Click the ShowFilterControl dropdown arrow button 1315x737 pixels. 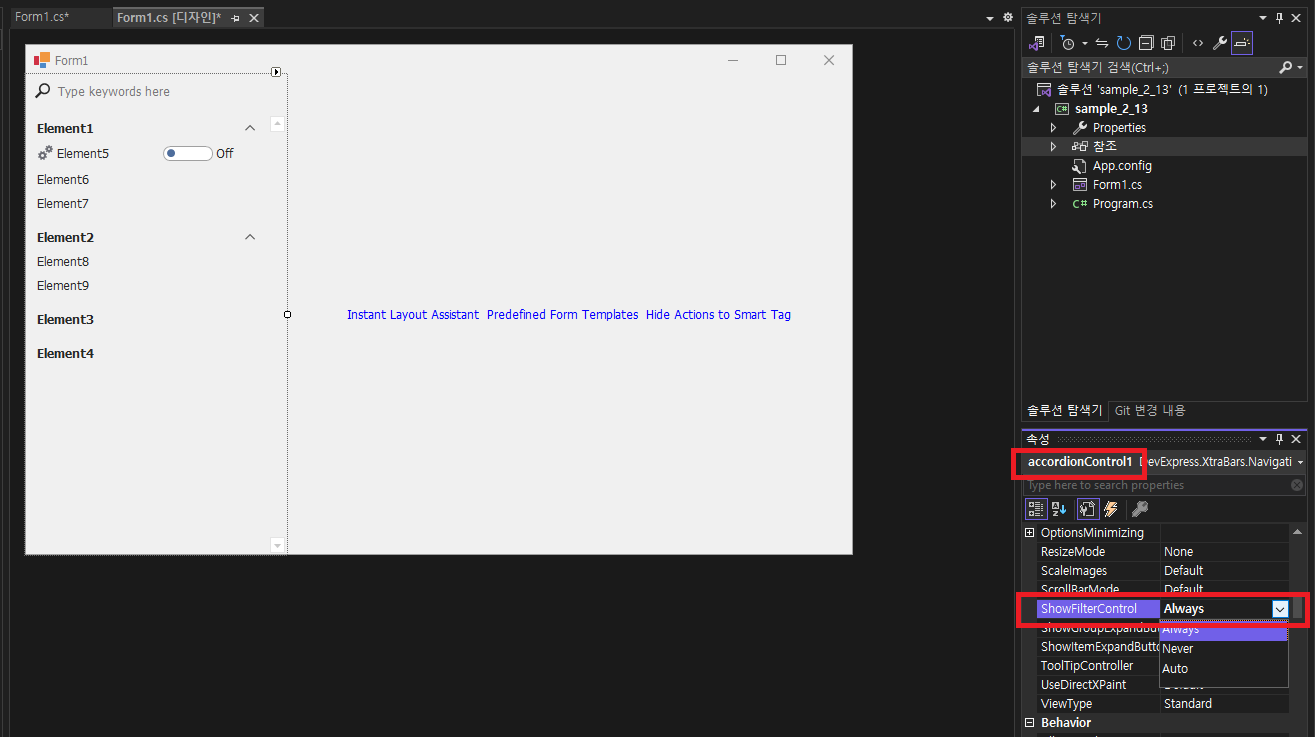(x=1279, y=609)
